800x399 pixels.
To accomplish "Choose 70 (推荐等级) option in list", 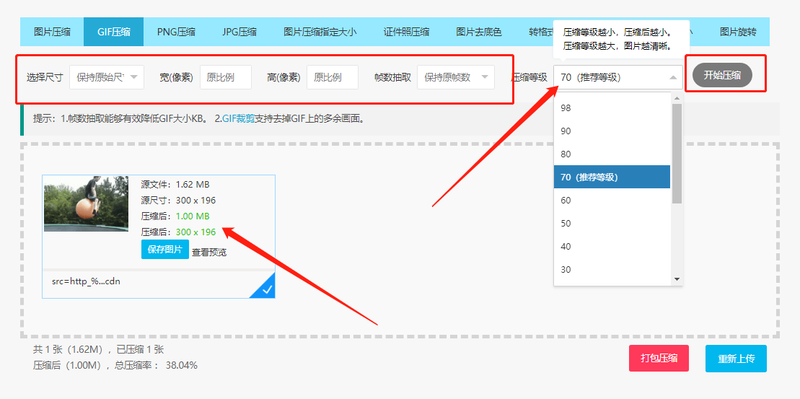I will (x=612, y=177).
